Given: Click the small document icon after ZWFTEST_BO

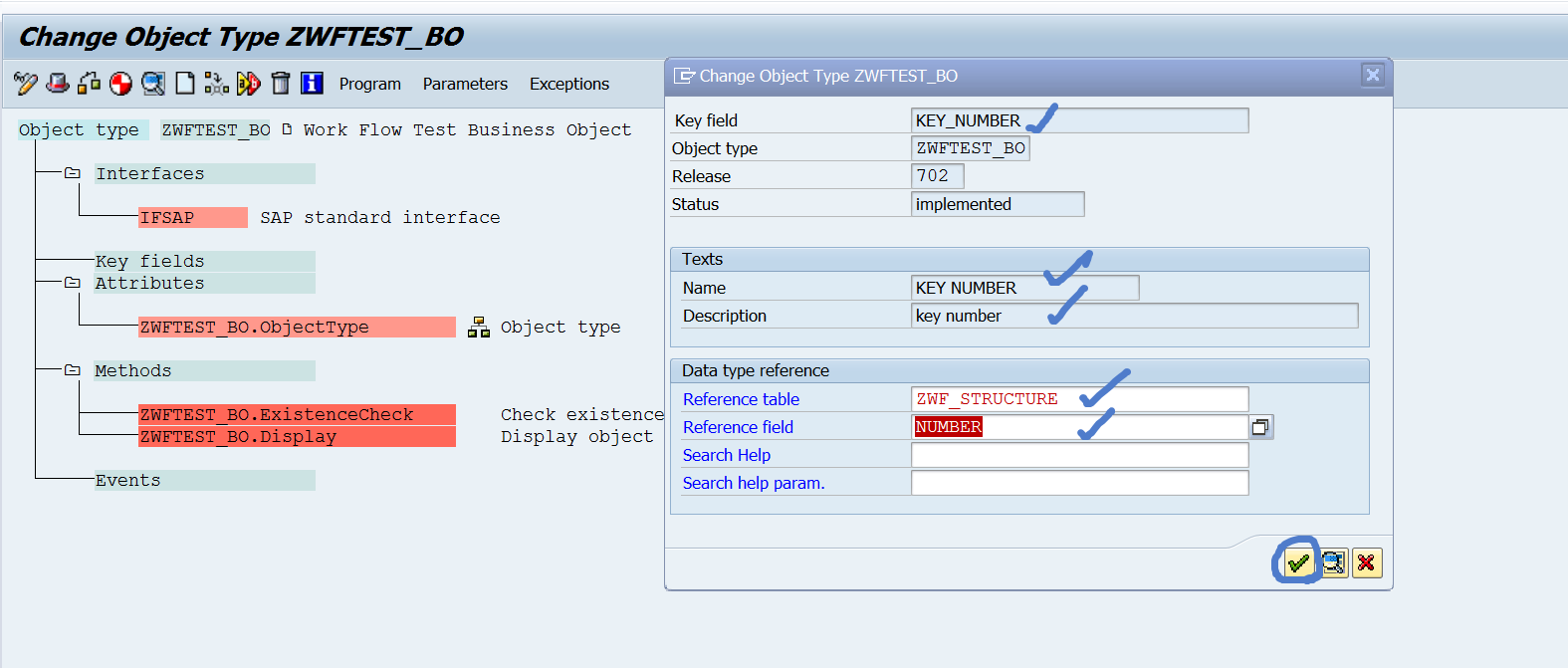Looking at the screenshot, I should click(287, 128).
